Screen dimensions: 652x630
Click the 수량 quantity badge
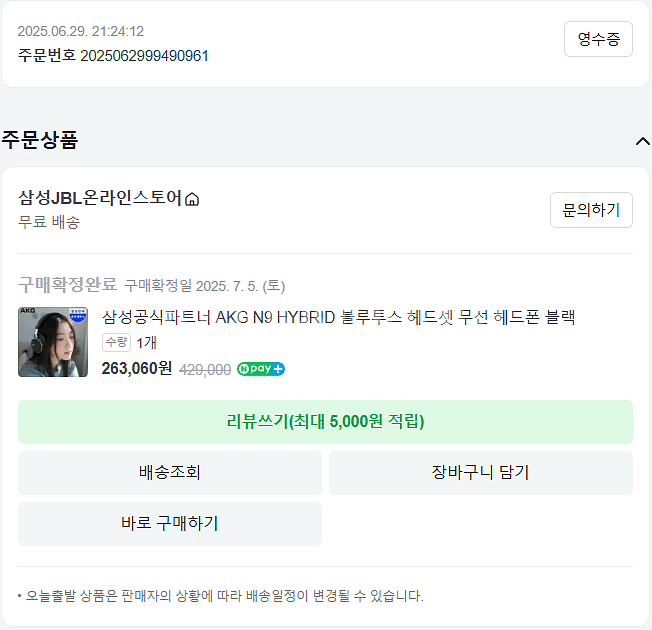tap(116, 342)
